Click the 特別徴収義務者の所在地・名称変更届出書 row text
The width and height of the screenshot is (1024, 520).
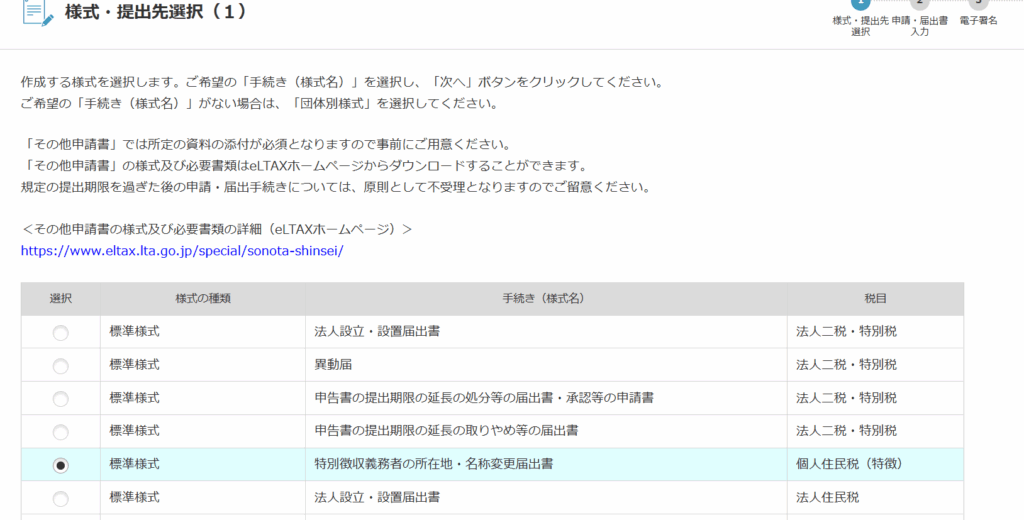pos(434,464)
